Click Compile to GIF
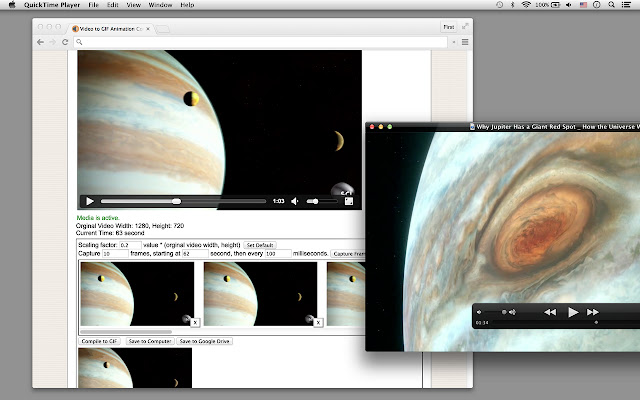Screen dimensions: 640x400 coord(99,341)
